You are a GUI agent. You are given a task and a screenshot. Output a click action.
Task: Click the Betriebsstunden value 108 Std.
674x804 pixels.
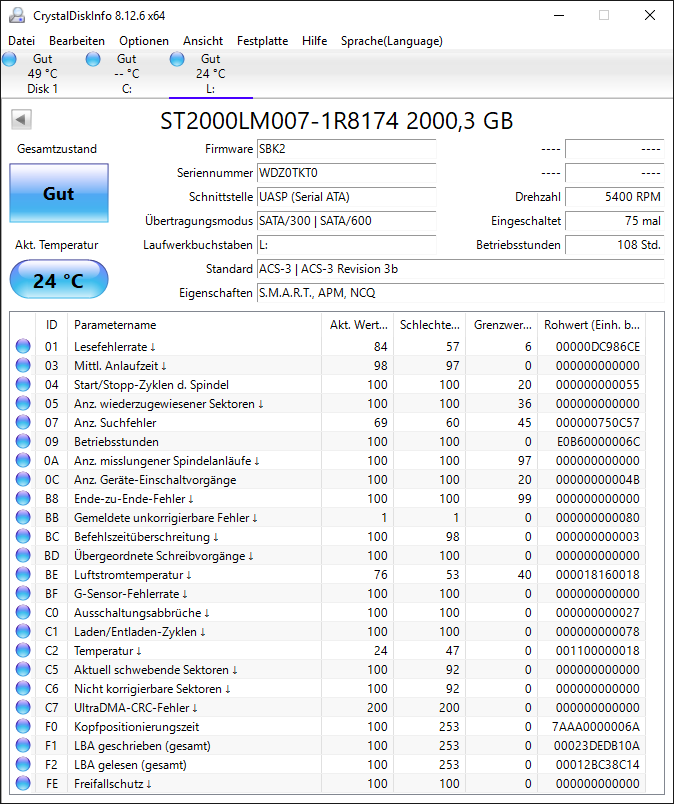pos(614,245)
